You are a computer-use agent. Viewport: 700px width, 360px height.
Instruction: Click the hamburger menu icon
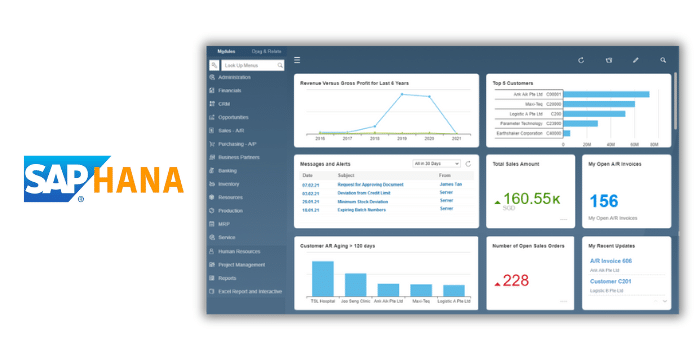(297, 60)
